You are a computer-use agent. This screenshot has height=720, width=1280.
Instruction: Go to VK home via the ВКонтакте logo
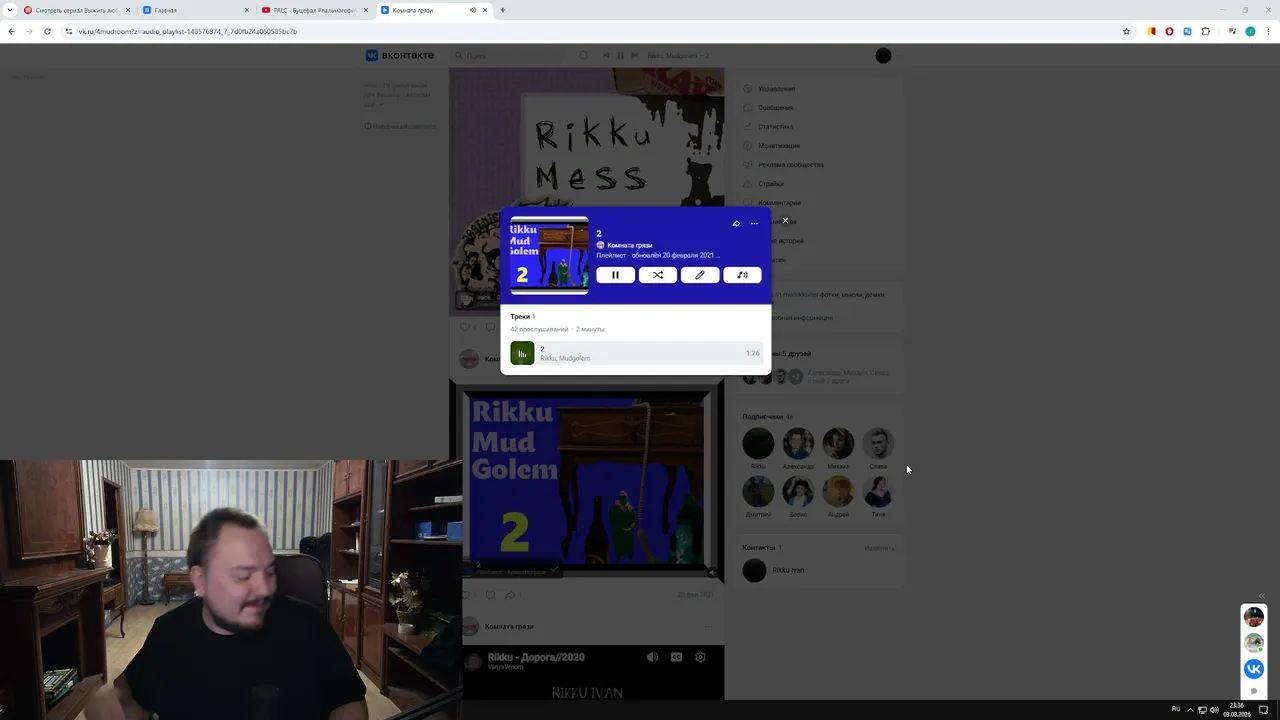398,56
